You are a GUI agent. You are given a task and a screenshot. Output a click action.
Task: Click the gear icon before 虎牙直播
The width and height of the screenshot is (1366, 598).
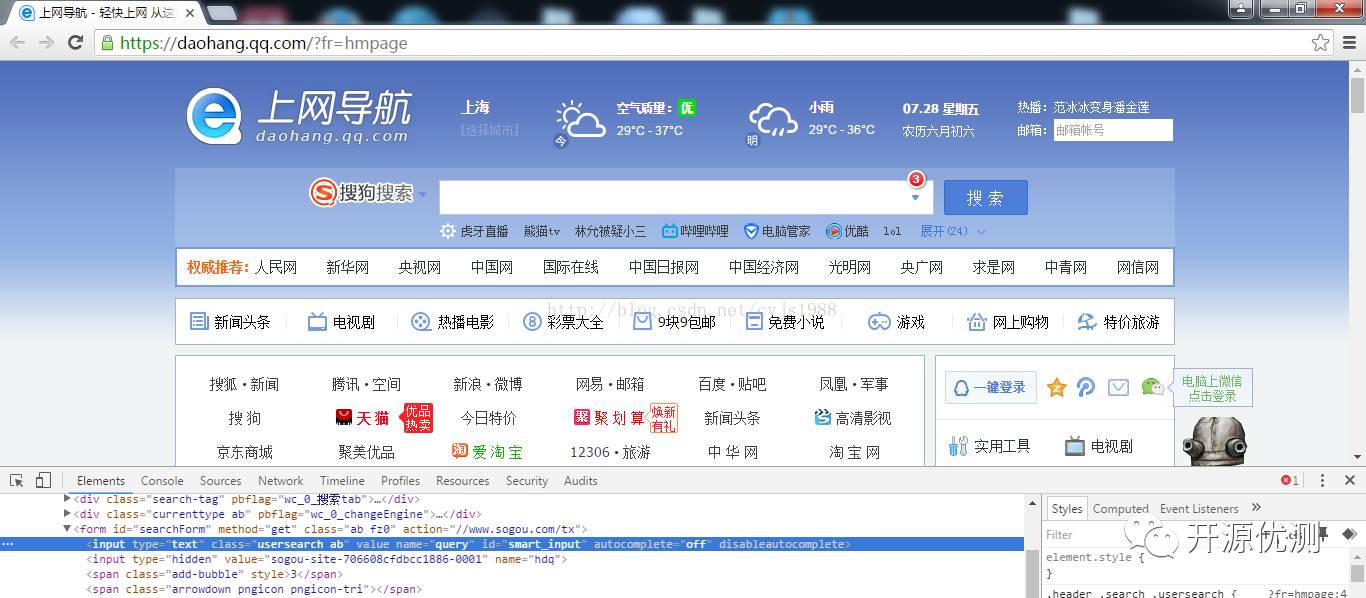coord(448,231)
